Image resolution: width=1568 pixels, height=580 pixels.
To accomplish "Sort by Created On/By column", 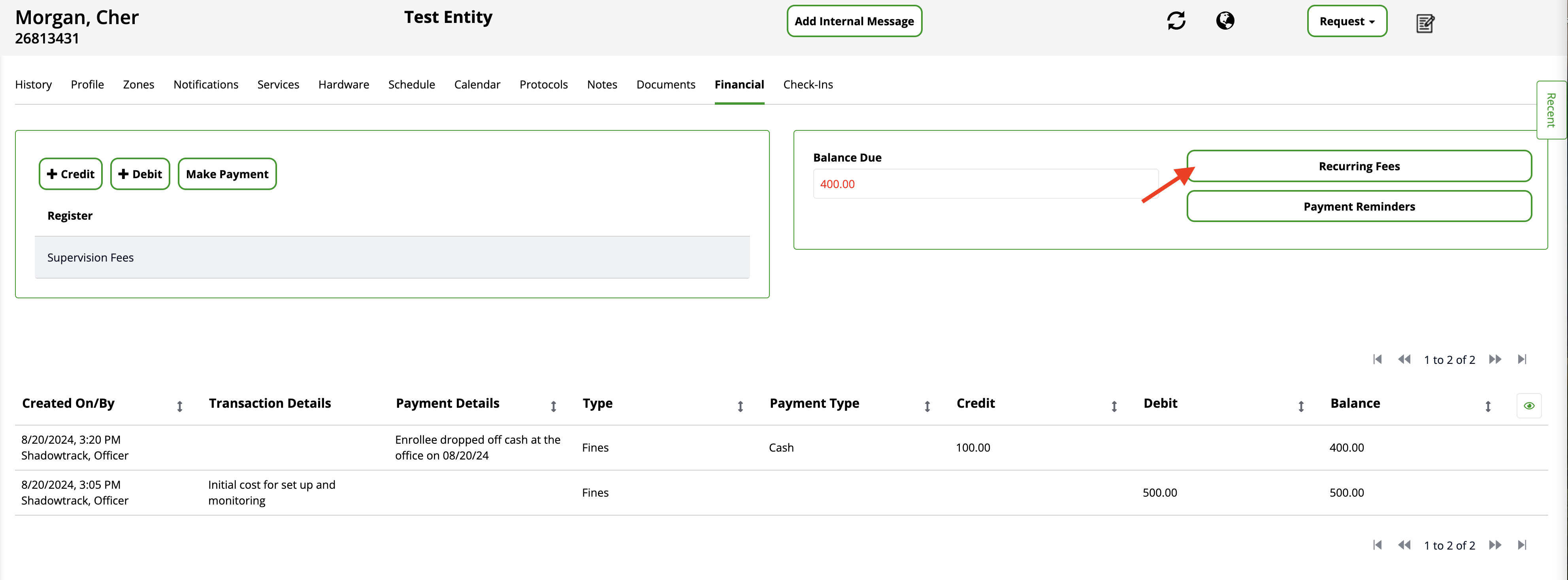I will click(x=179, y=406).
